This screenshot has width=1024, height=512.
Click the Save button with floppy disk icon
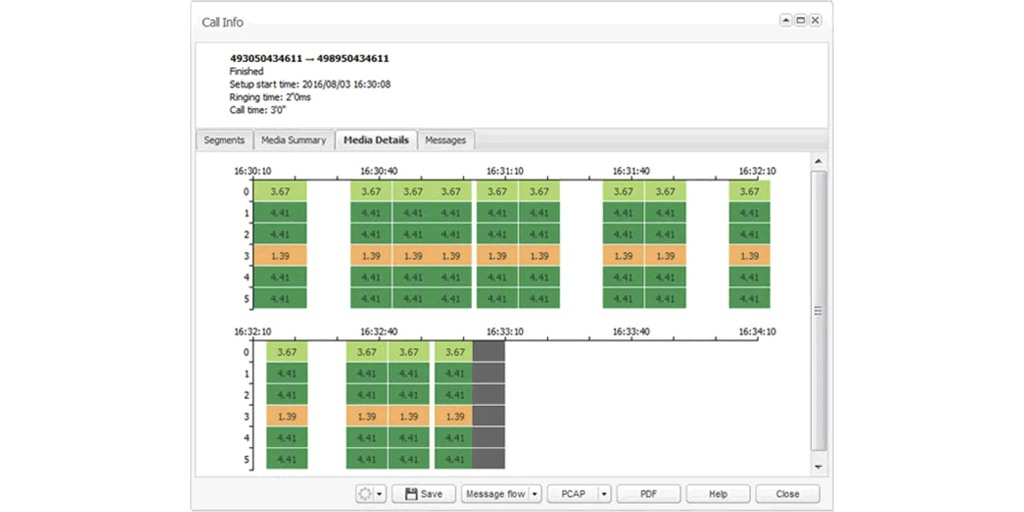coord(423,494)
